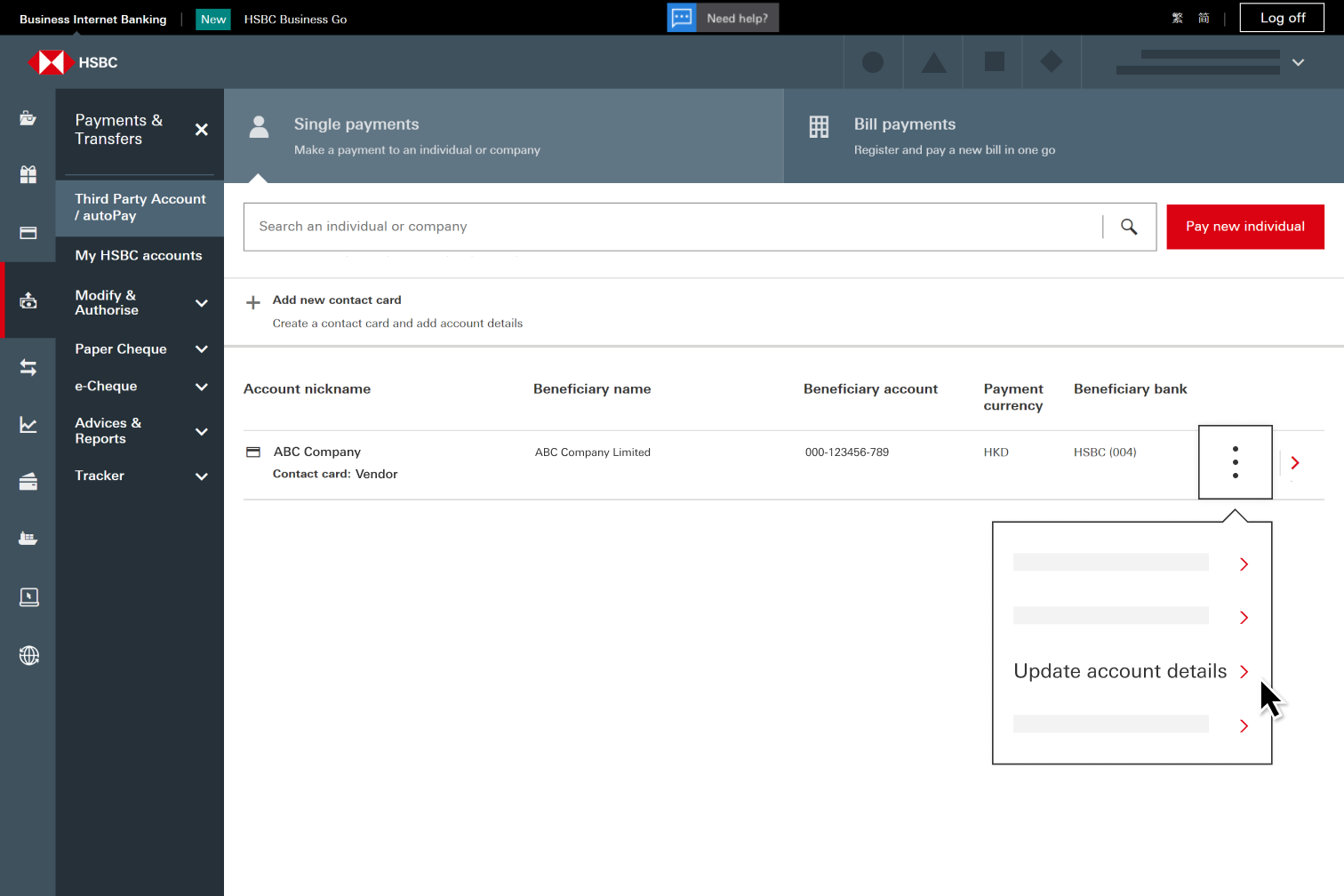
Task: Click the search individual or company field
Action: pos(672,227)
